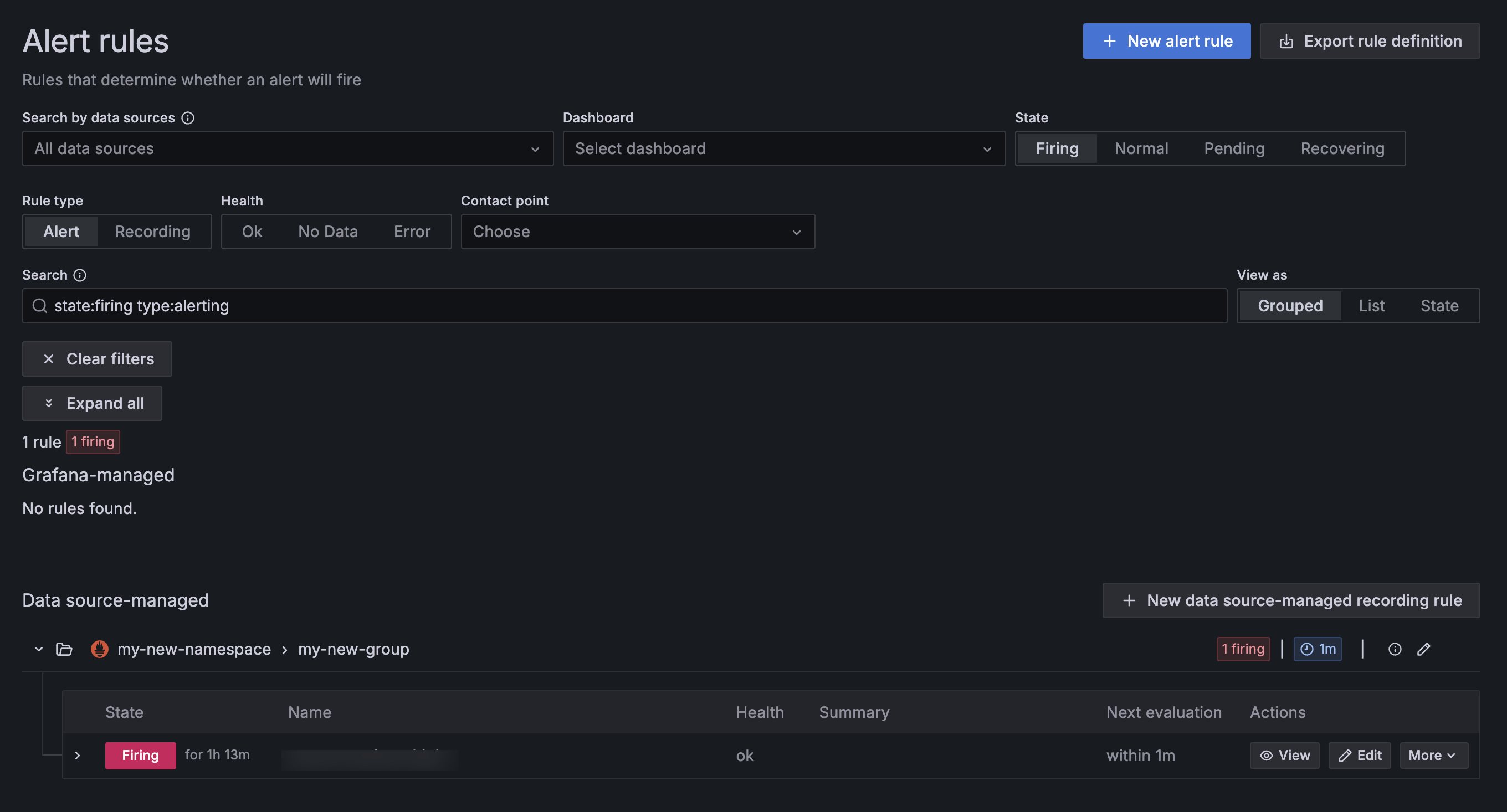Click the pencil icon to edit my-new-group
The height and width of the screenshot is (812, 1507).
1424,649
